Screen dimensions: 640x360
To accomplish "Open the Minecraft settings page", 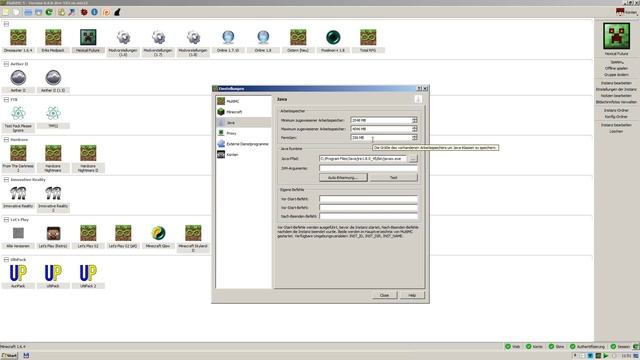I will click(243, 111).
